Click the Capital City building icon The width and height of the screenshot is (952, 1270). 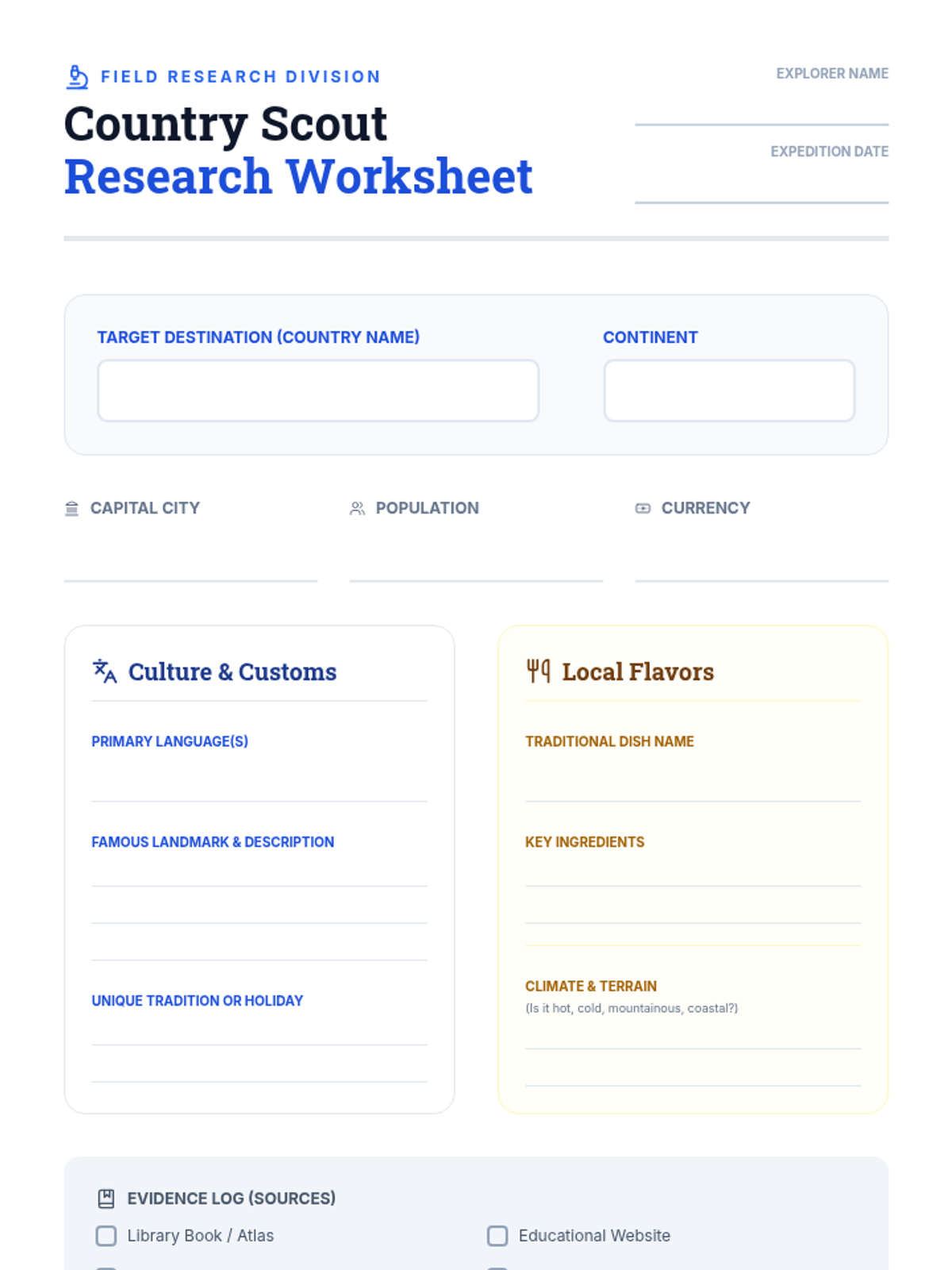coord(71,508)
